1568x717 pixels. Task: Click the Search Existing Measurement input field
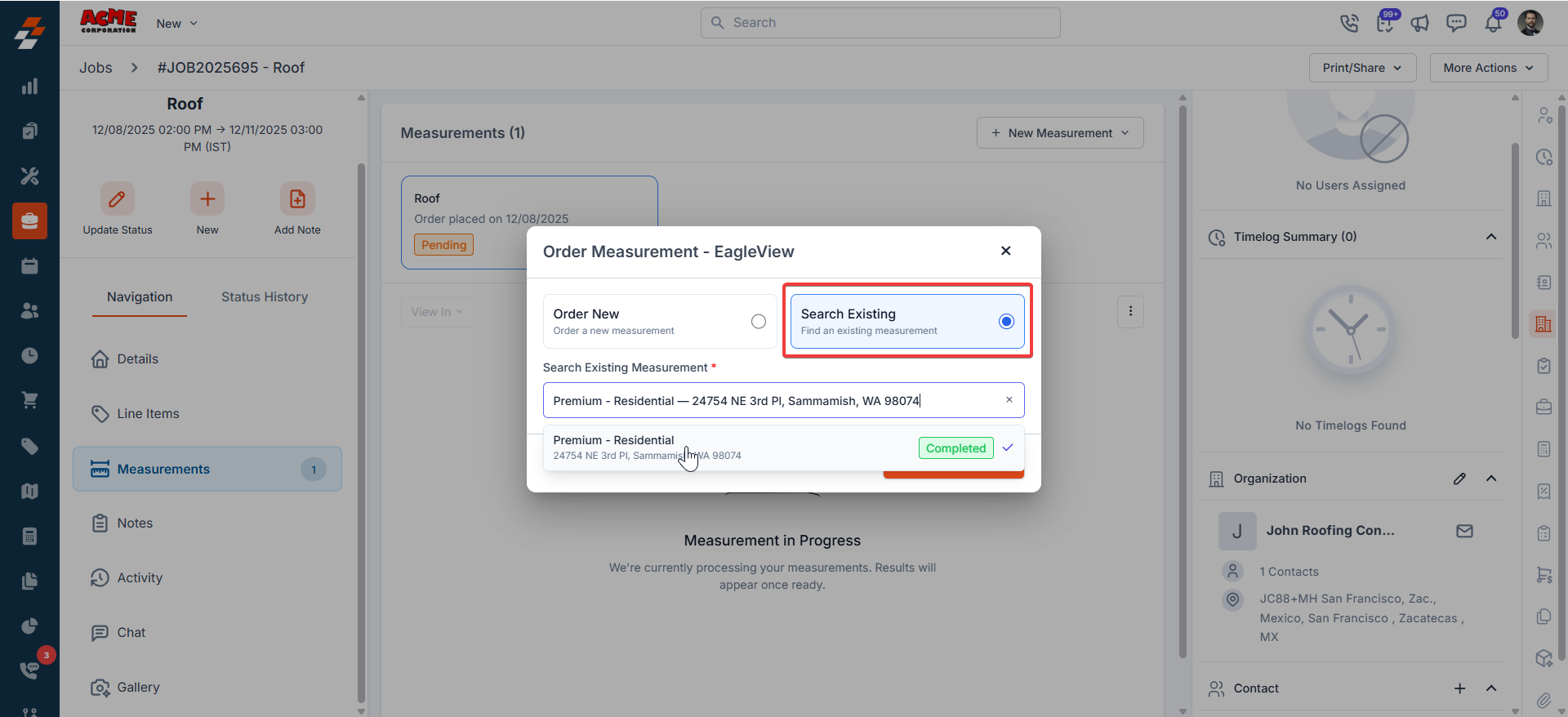click(783, 400)
